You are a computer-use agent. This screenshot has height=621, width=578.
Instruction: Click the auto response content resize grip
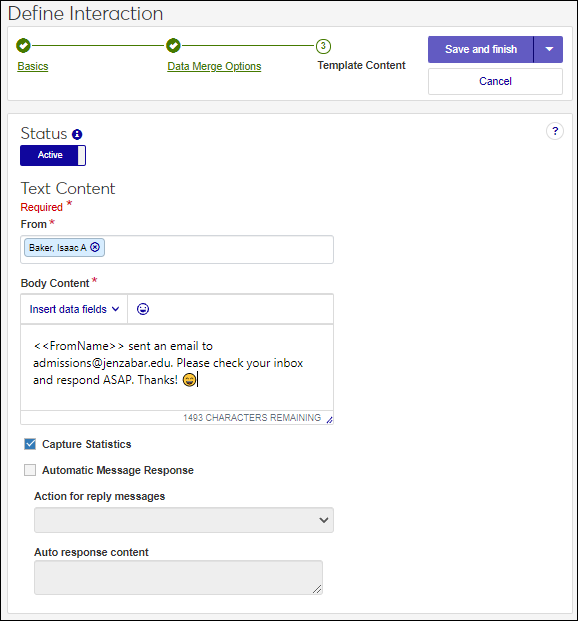click(x=317, y=589)
